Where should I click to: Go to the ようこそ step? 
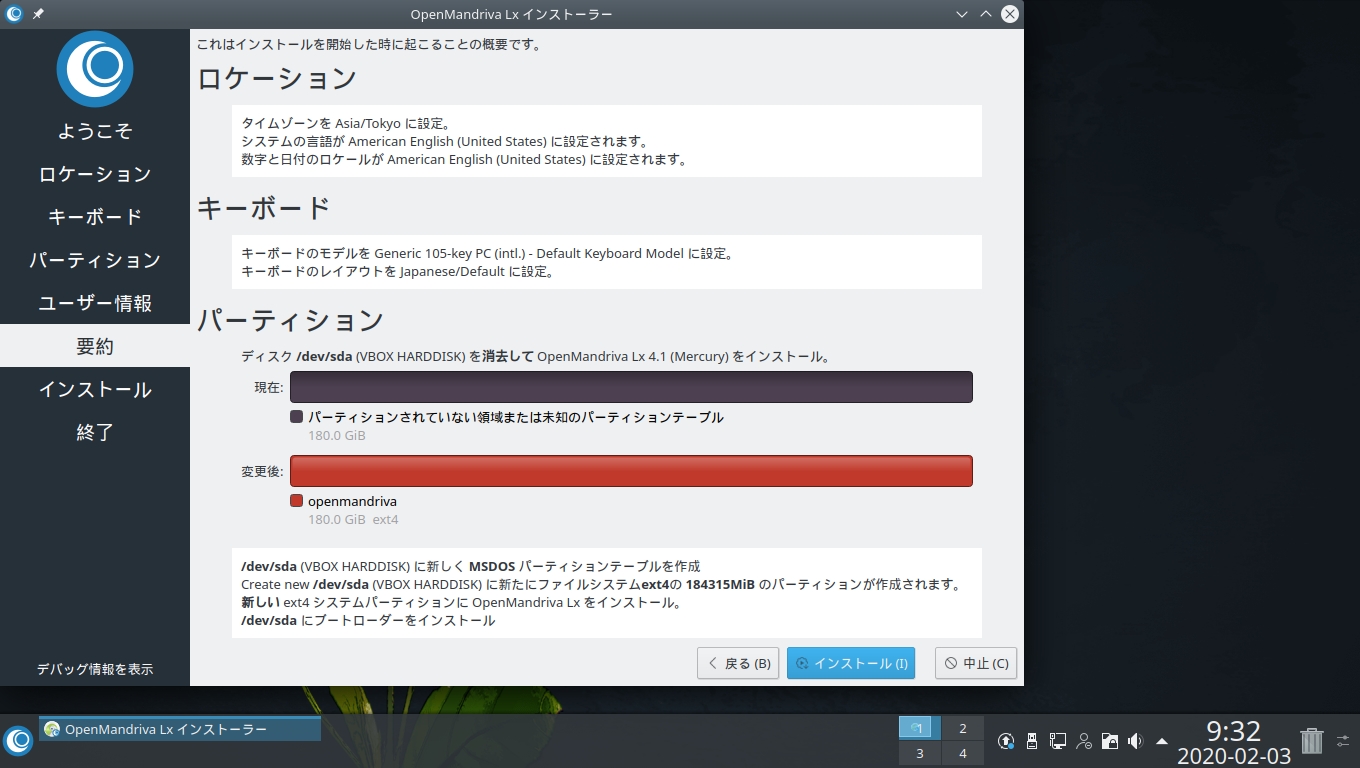[x=95, y=131]
